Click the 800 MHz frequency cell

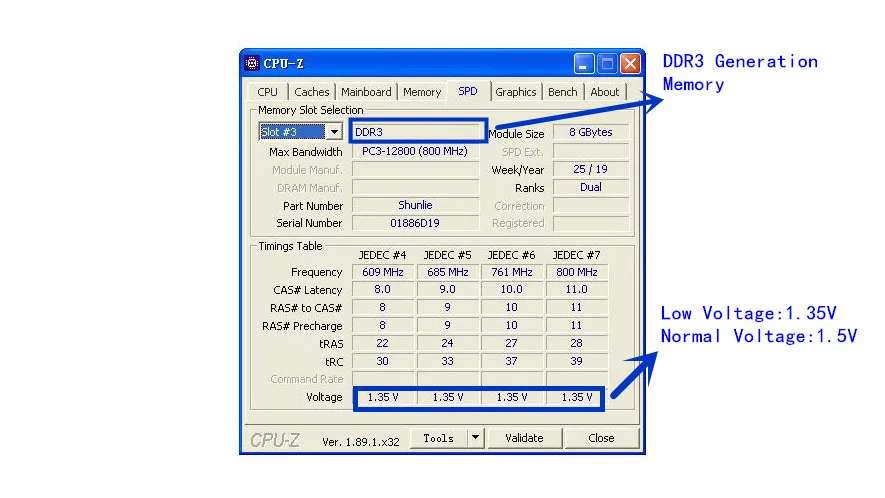pos(576,272)
